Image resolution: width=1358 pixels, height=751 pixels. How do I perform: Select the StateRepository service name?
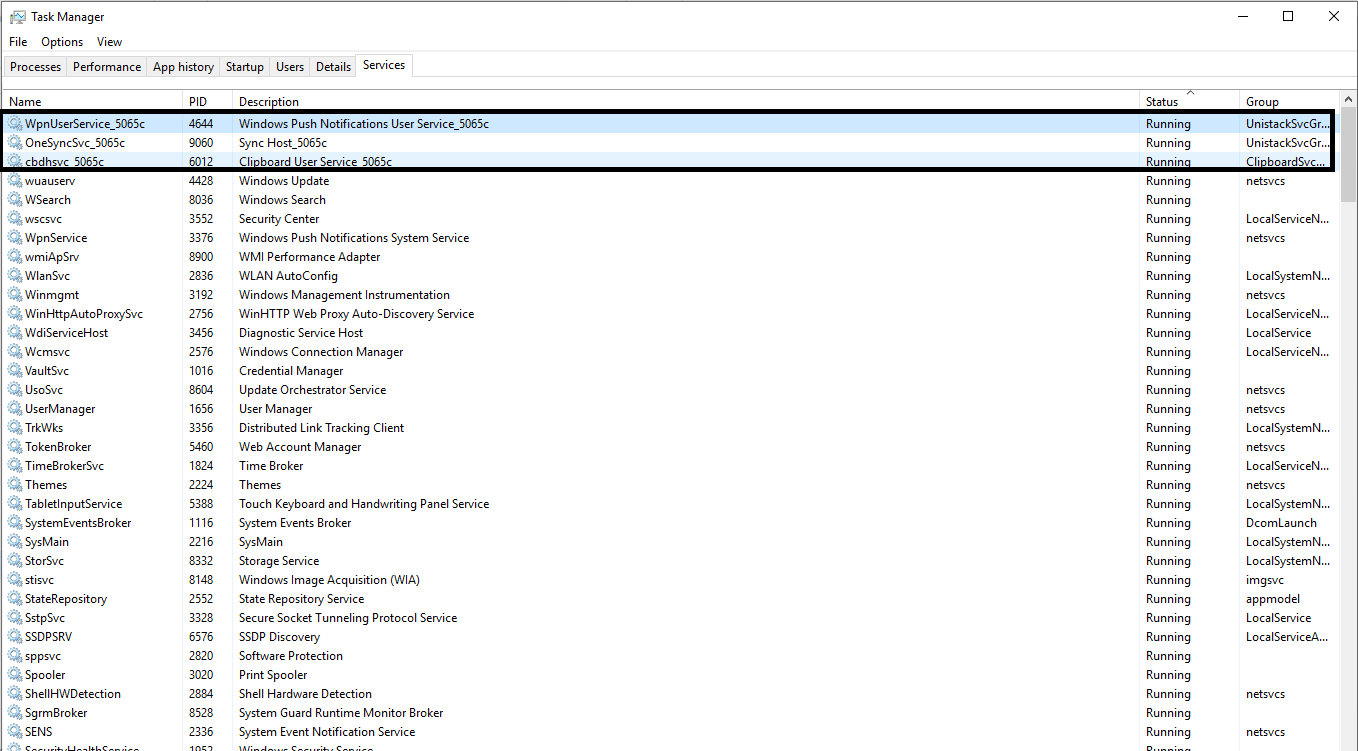pyautogui.click(x=66, y=599)
